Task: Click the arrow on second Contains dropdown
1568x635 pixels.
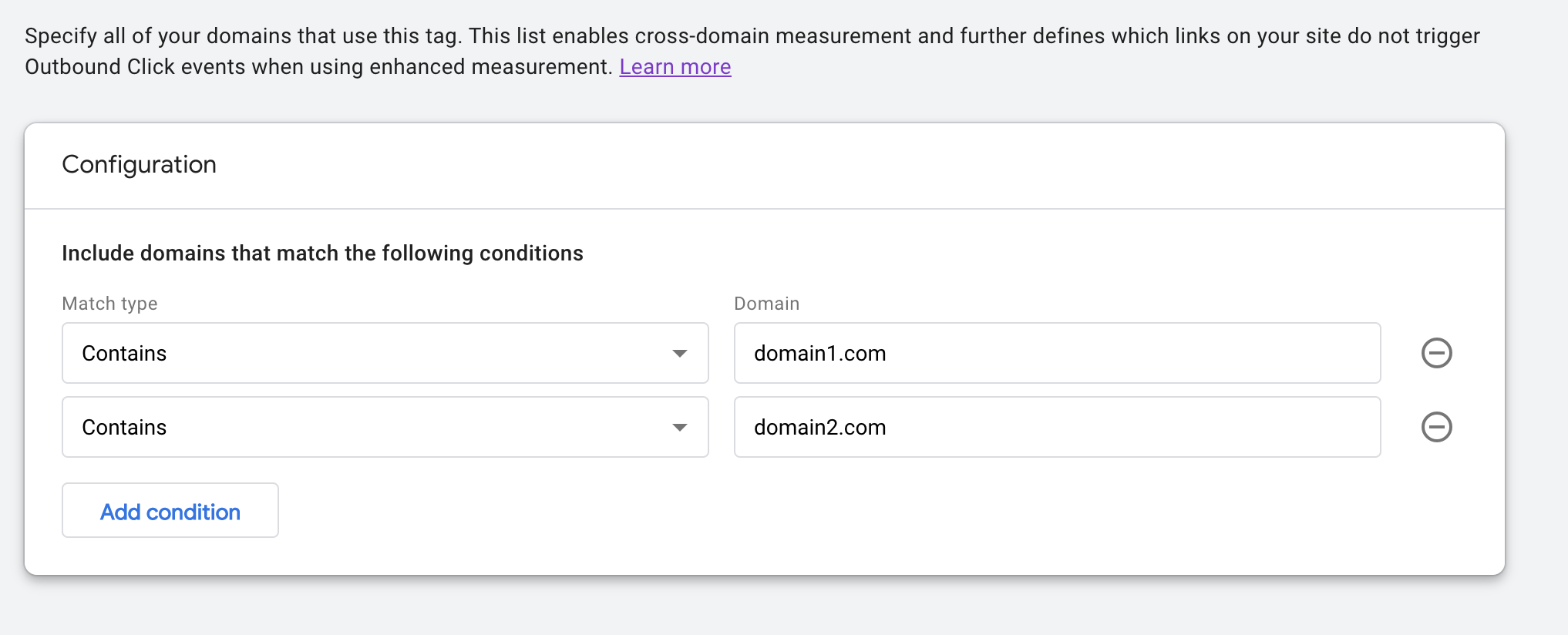Action: click(x=679, y=428)
